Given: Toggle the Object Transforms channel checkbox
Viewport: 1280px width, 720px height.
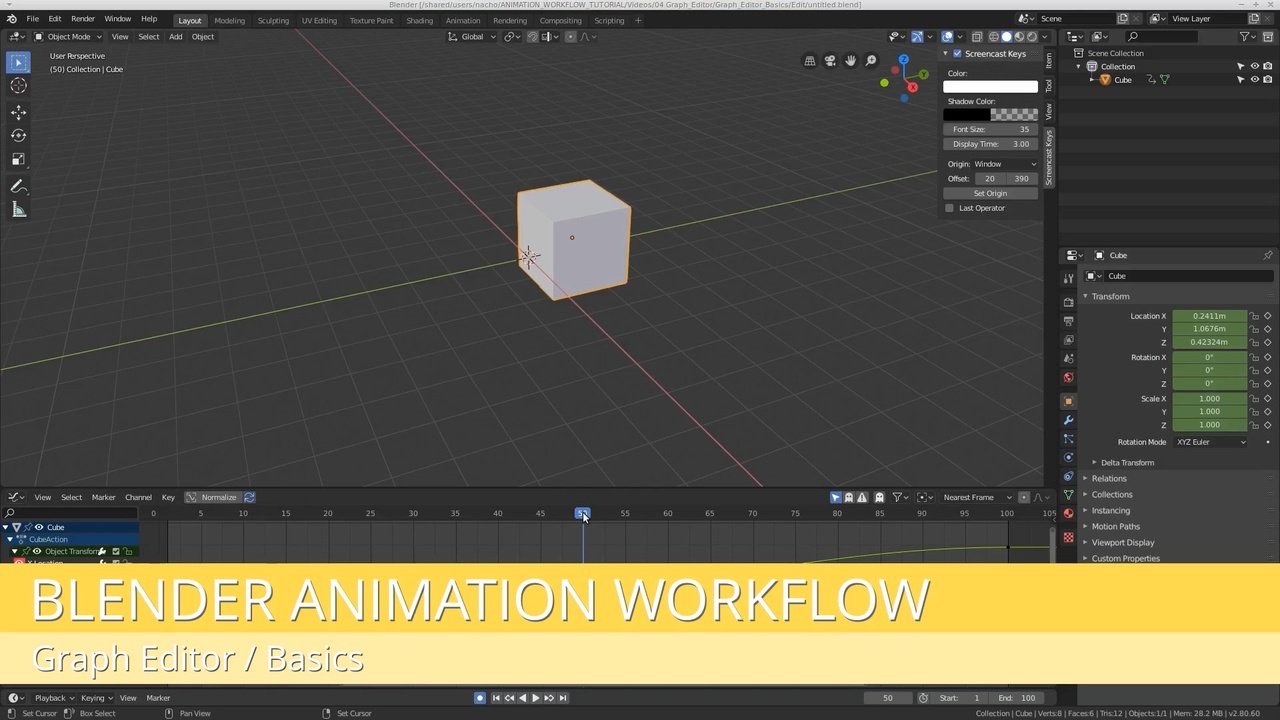Looking at the screenshot, I should pyautogui.click(x=116, y=551).
